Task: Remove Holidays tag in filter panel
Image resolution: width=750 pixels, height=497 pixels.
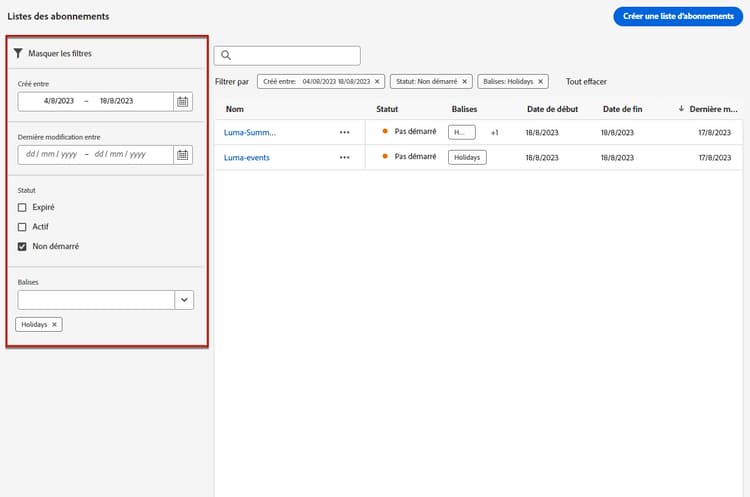Action: pyautogui.click(x=55, y=324)
